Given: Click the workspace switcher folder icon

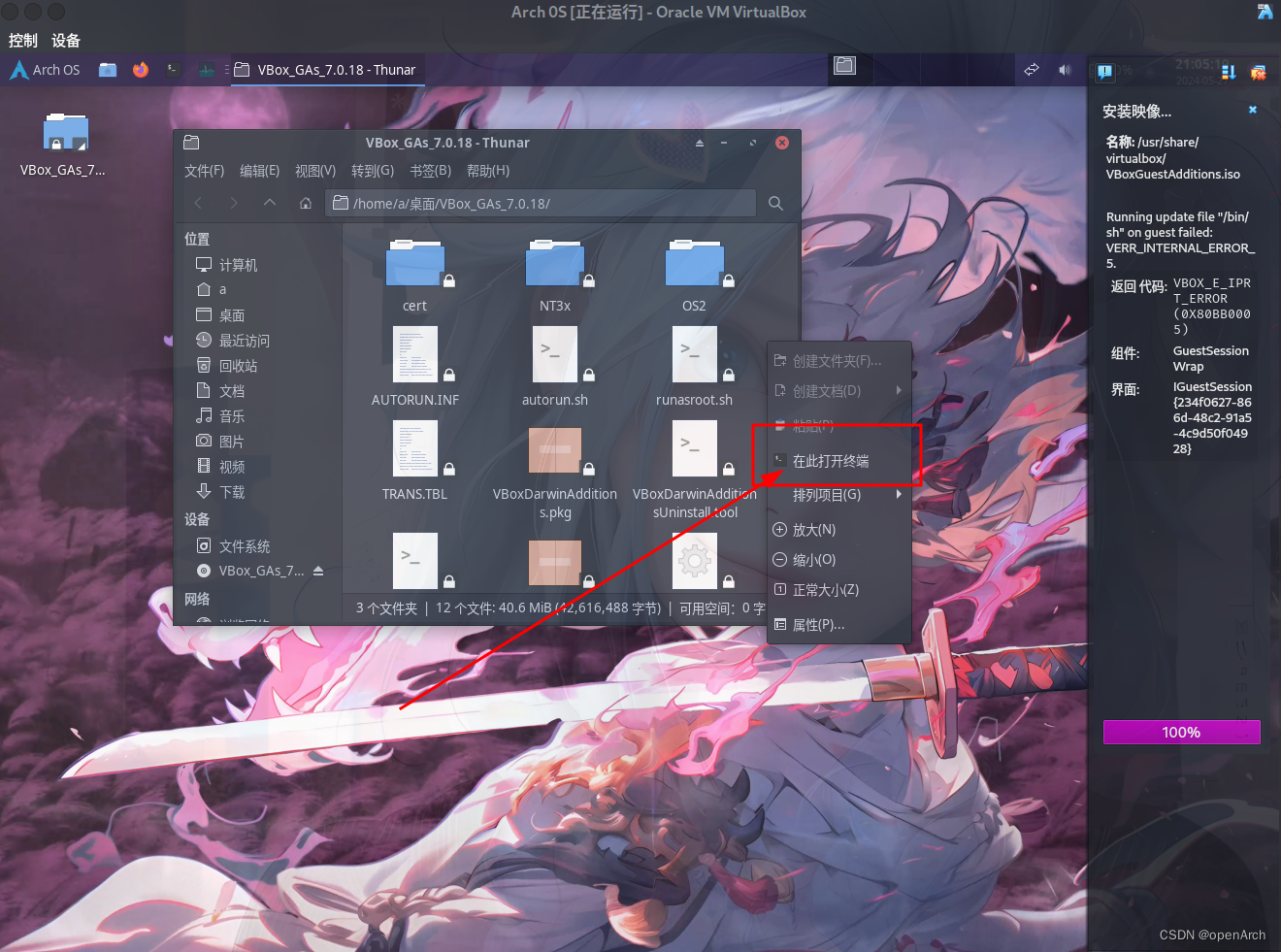Looking at the screenshot, I should click(845, 66).
